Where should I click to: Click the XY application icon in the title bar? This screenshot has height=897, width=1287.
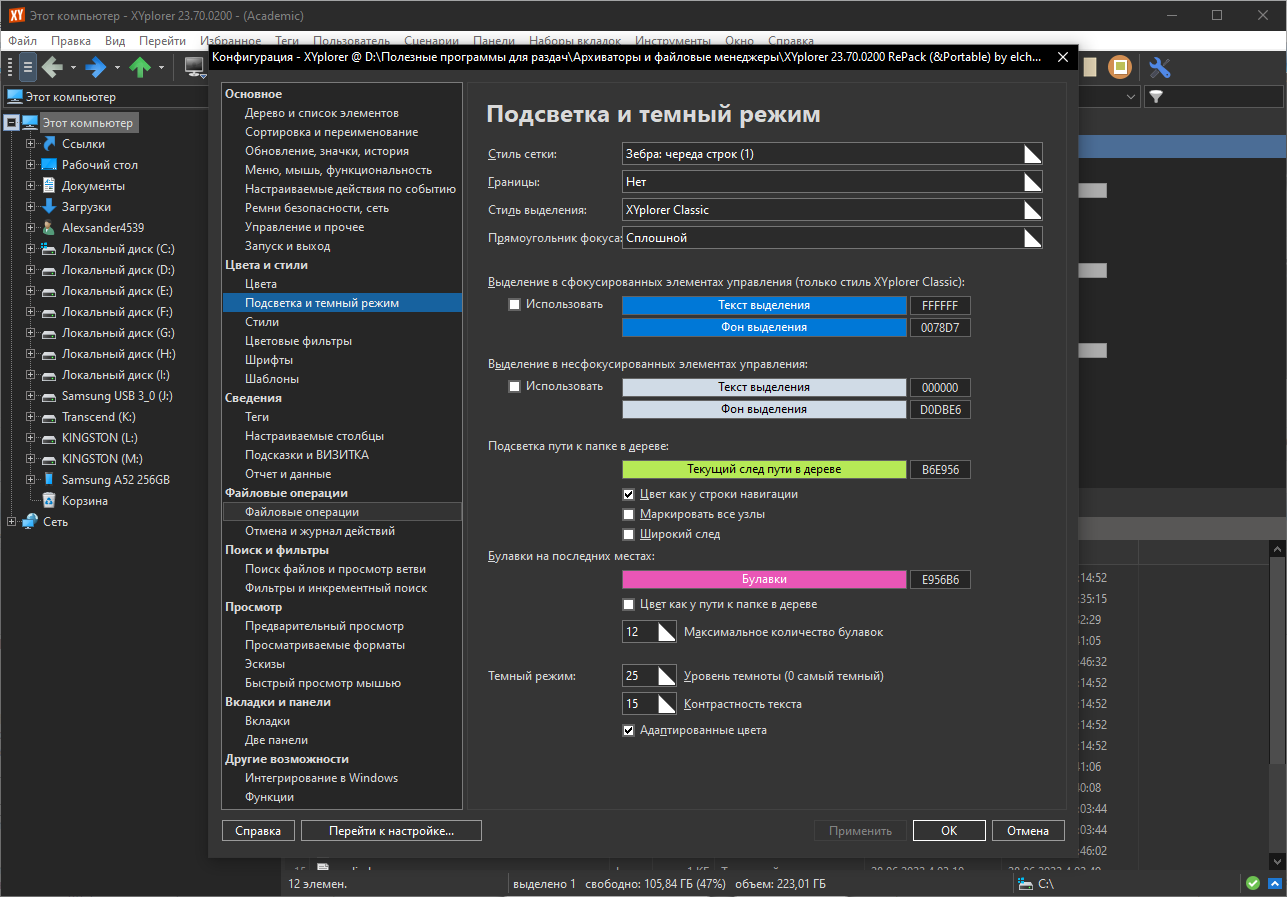17,15
